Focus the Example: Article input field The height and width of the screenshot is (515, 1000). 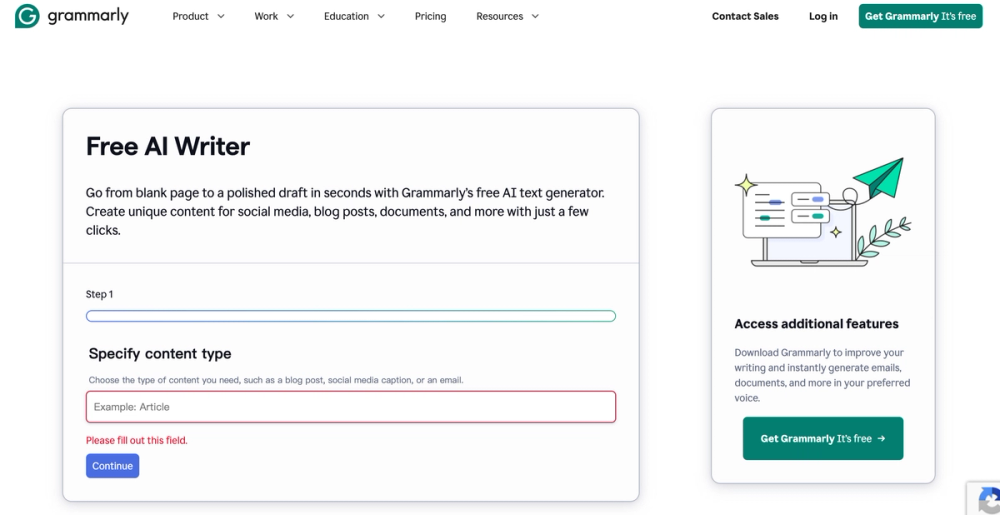[x=351, y=407]
